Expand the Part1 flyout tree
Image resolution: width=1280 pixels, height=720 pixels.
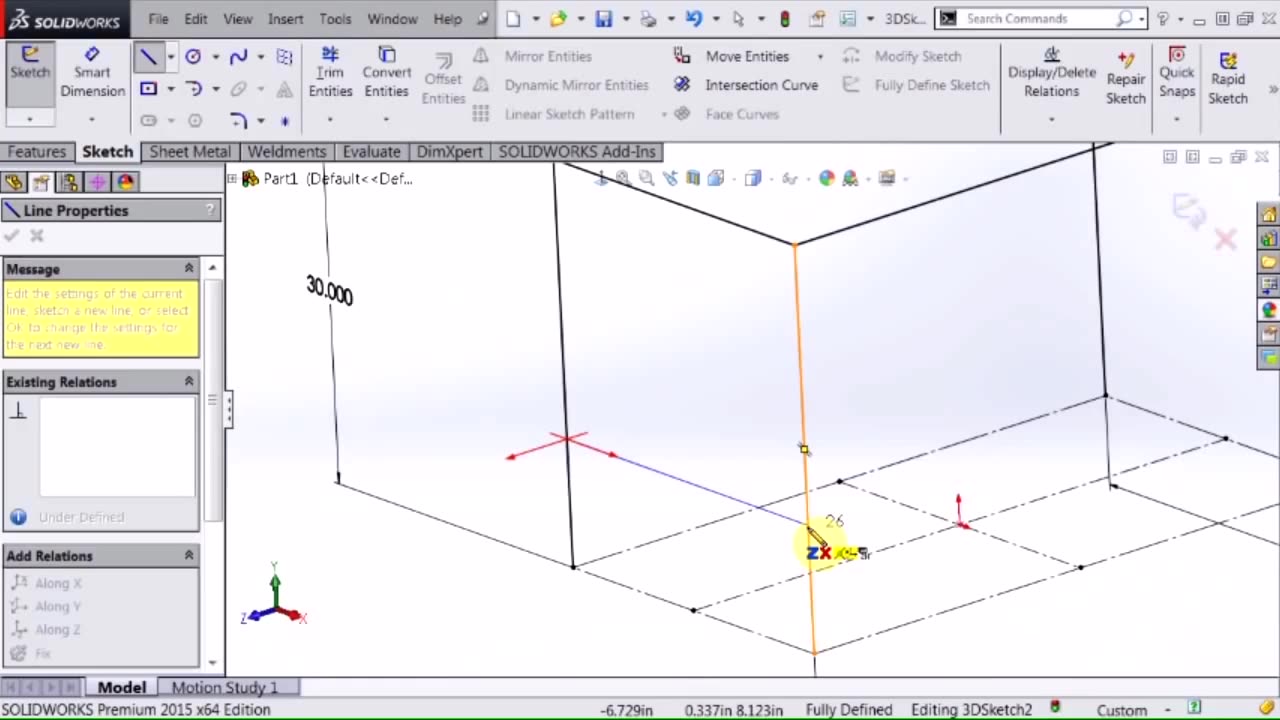[x=232, y=179]
